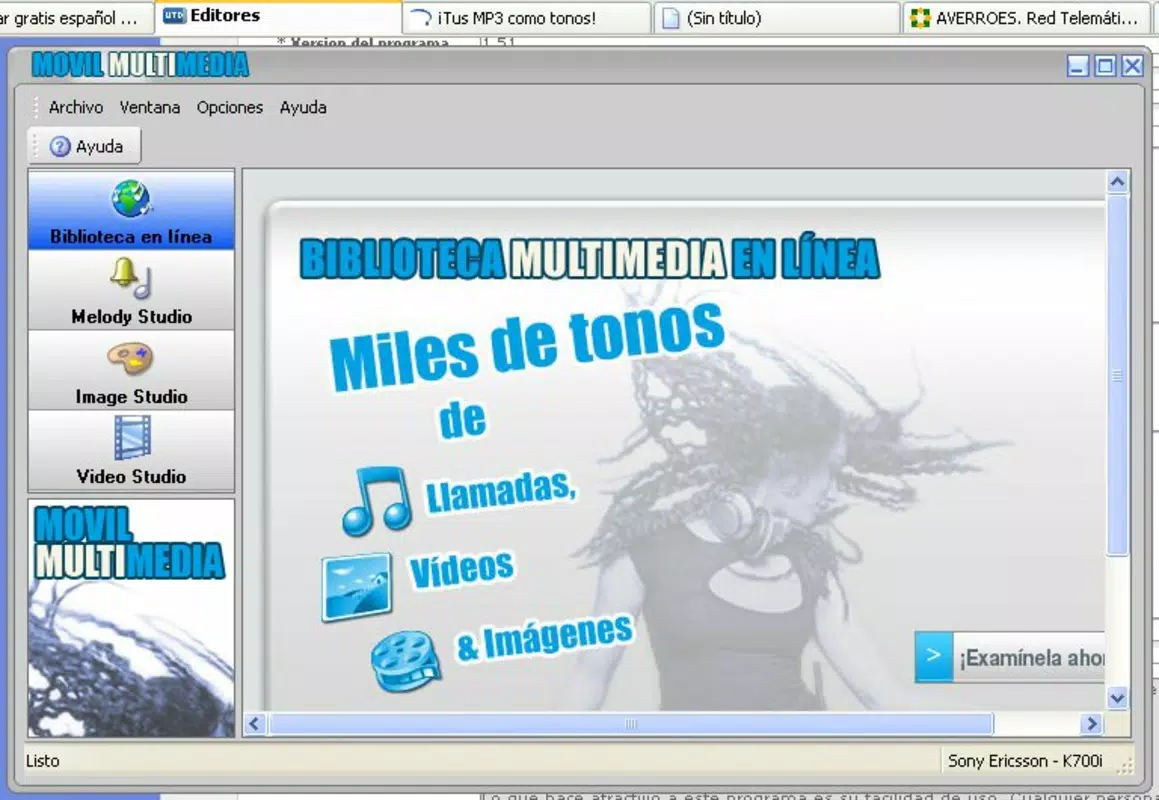The image size is (1159, 800).
Task: Click the blue arrow beside ¡Examínela ahora
Action: tap(934, 656)
